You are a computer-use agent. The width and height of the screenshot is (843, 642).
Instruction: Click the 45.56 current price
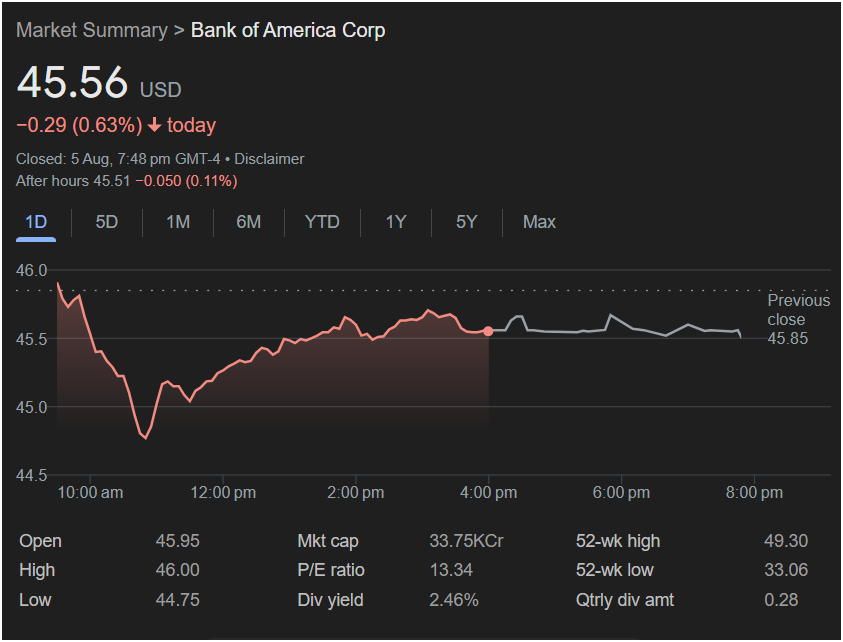(x=72, y=82)
